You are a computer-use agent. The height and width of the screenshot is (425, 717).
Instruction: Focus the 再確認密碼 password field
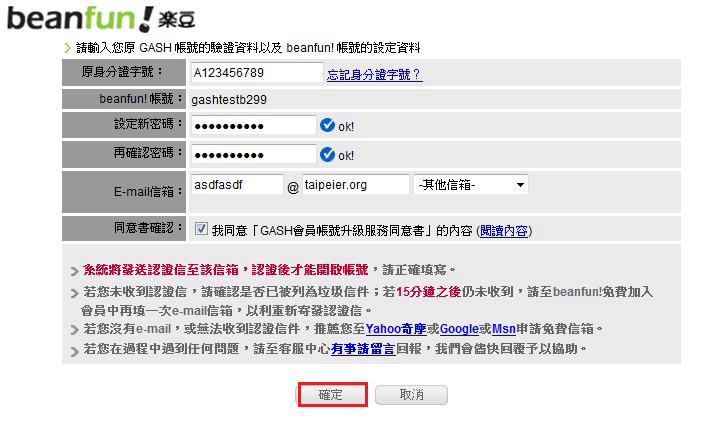[x=253, y=155]
